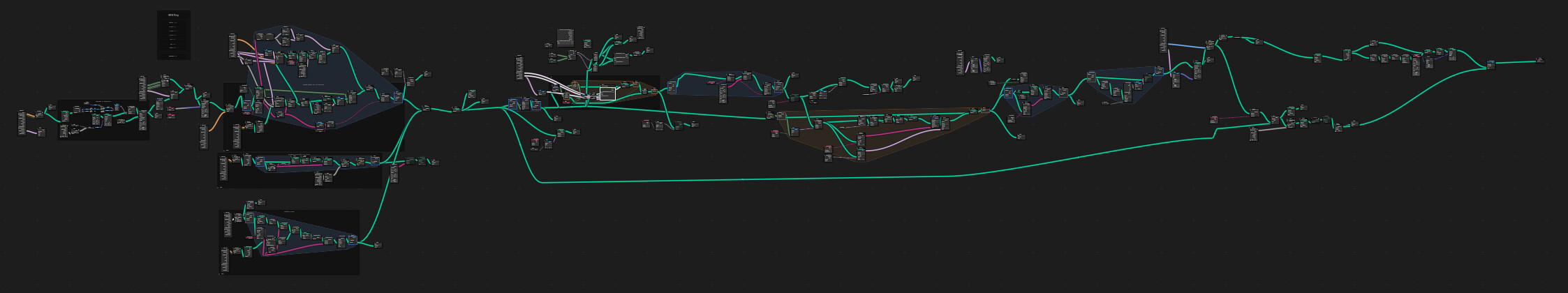Select the thick white link bundle

pos(555,84)
